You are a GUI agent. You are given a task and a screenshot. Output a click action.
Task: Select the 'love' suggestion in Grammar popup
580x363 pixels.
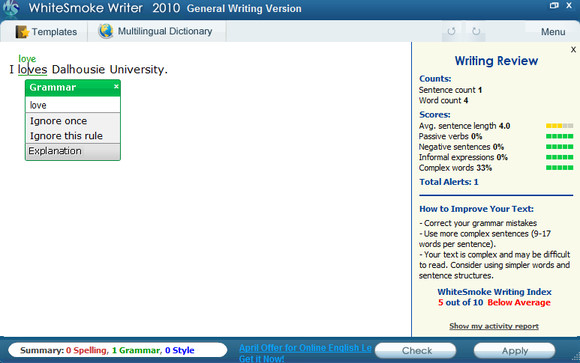pos(73,105)
